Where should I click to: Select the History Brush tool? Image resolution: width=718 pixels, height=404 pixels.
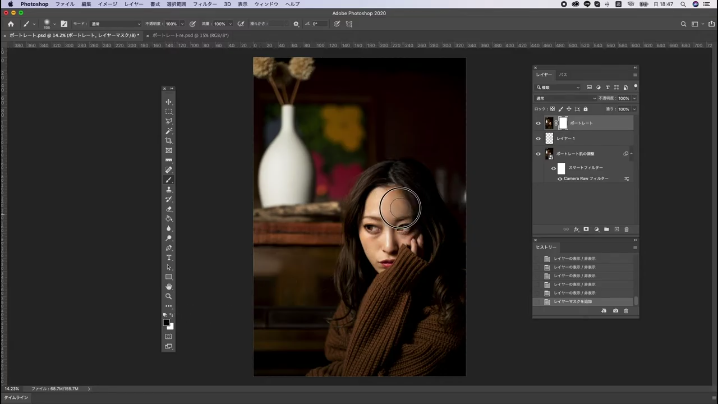point(169,199)
